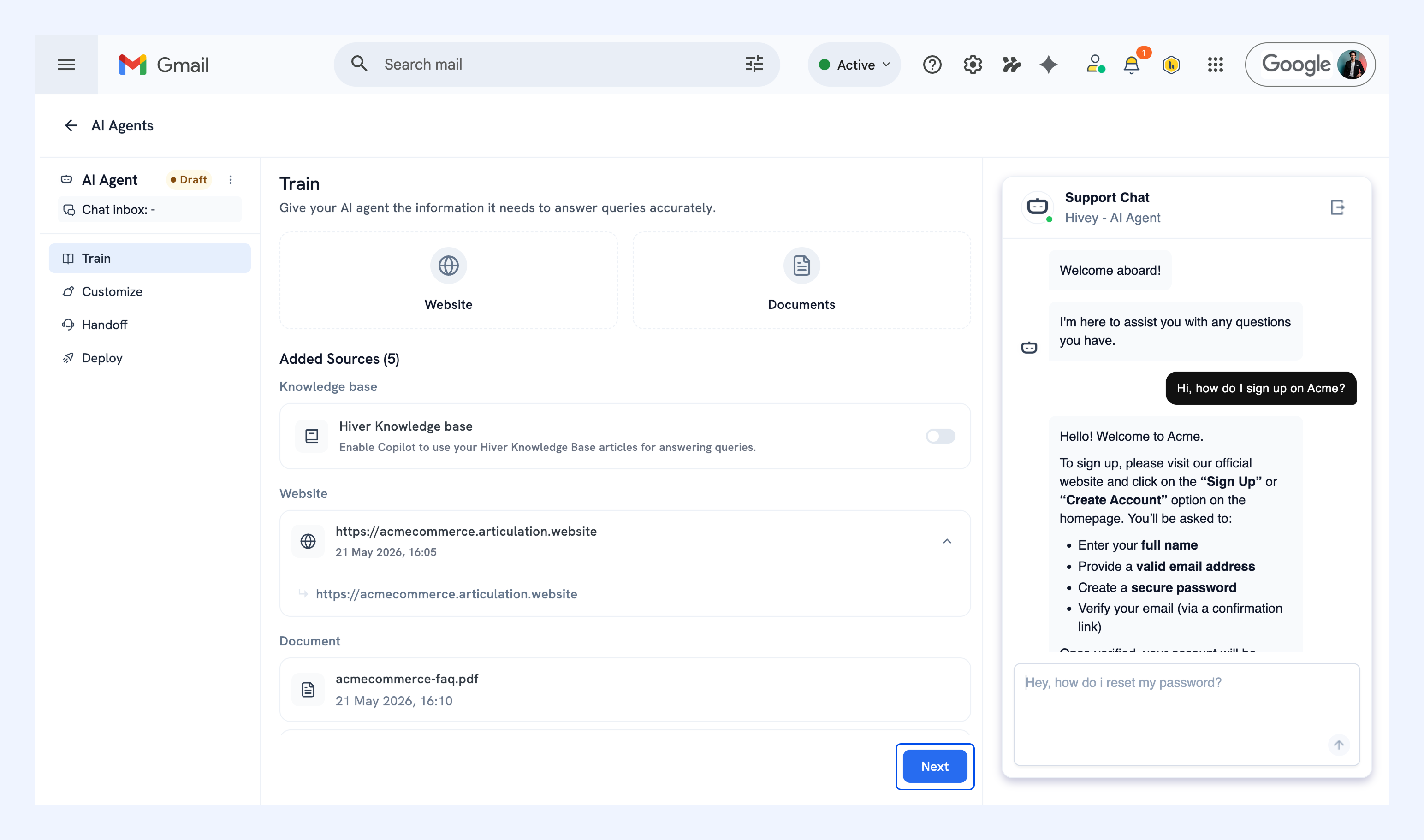Click the user availability icon
Image resolution: width=1424 pixels, height=840 pixels.
(1095, 64)
